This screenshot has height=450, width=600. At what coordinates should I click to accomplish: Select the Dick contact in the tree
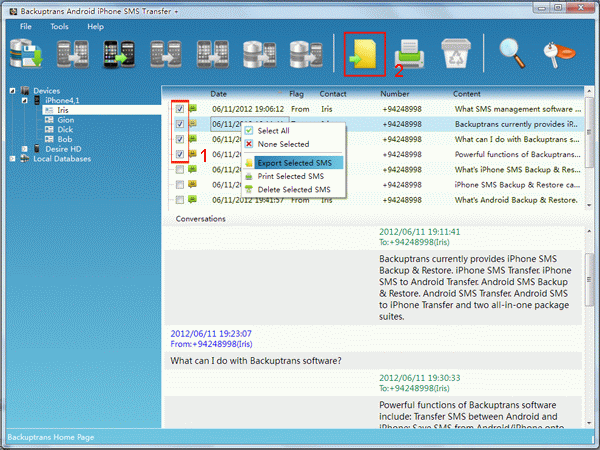pos(65,129)
